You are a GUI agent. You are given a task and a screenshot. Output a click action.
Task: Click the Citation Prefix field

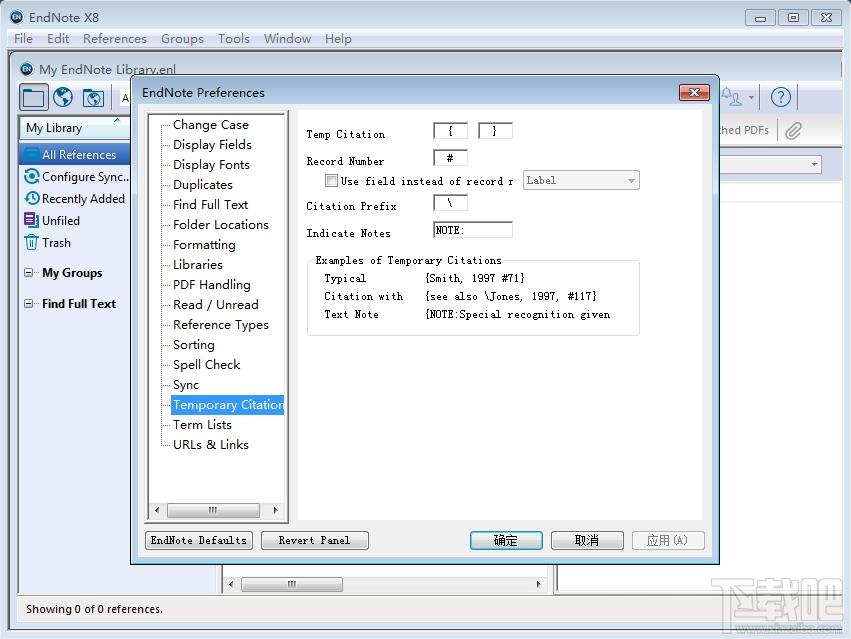click(x=450, y=203)
